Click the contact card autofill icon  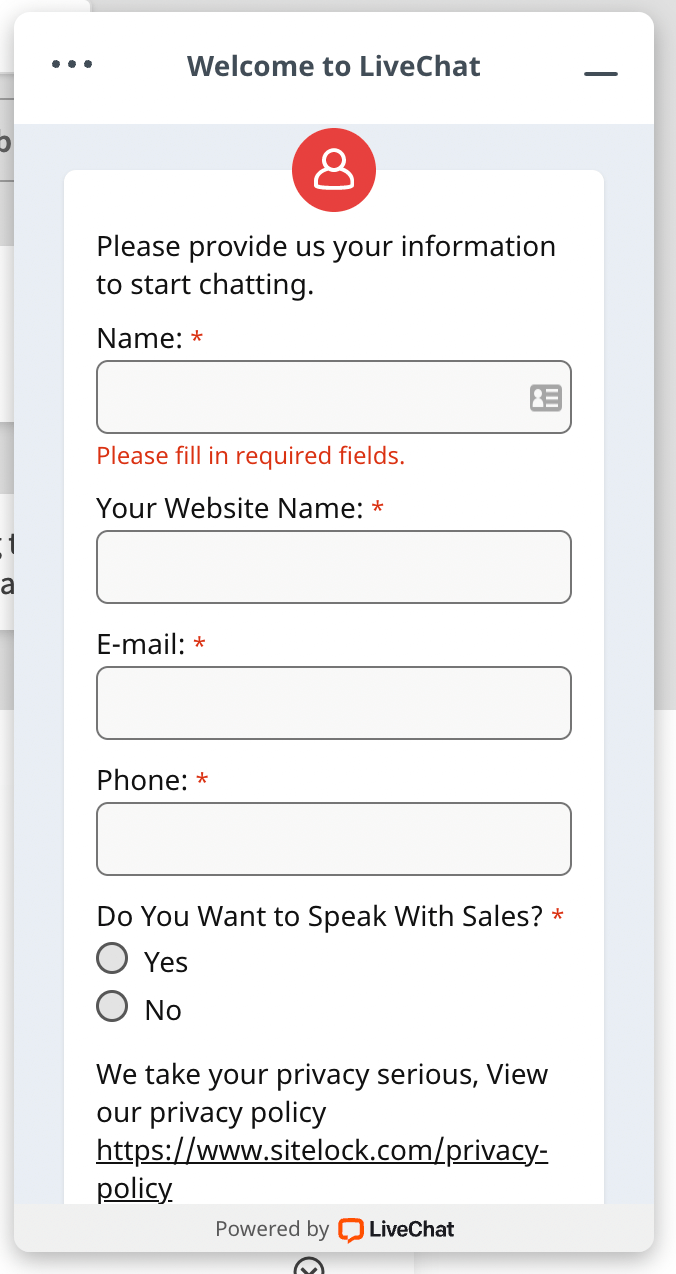[546, 398]
